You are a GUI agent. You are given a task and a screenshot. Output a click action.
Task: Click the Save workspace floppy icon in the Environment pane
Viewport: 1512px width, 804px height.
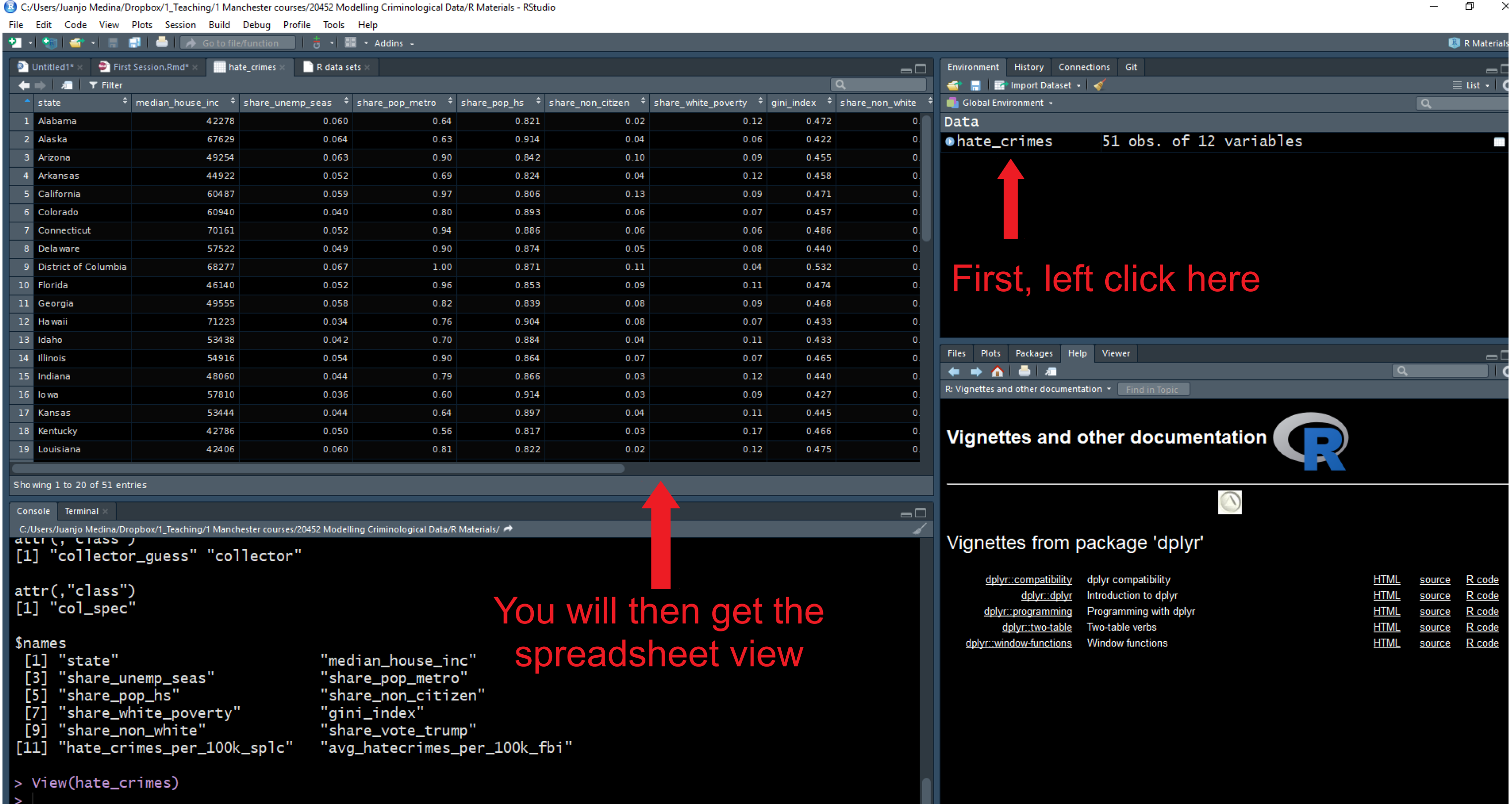(x=976, y=85)
